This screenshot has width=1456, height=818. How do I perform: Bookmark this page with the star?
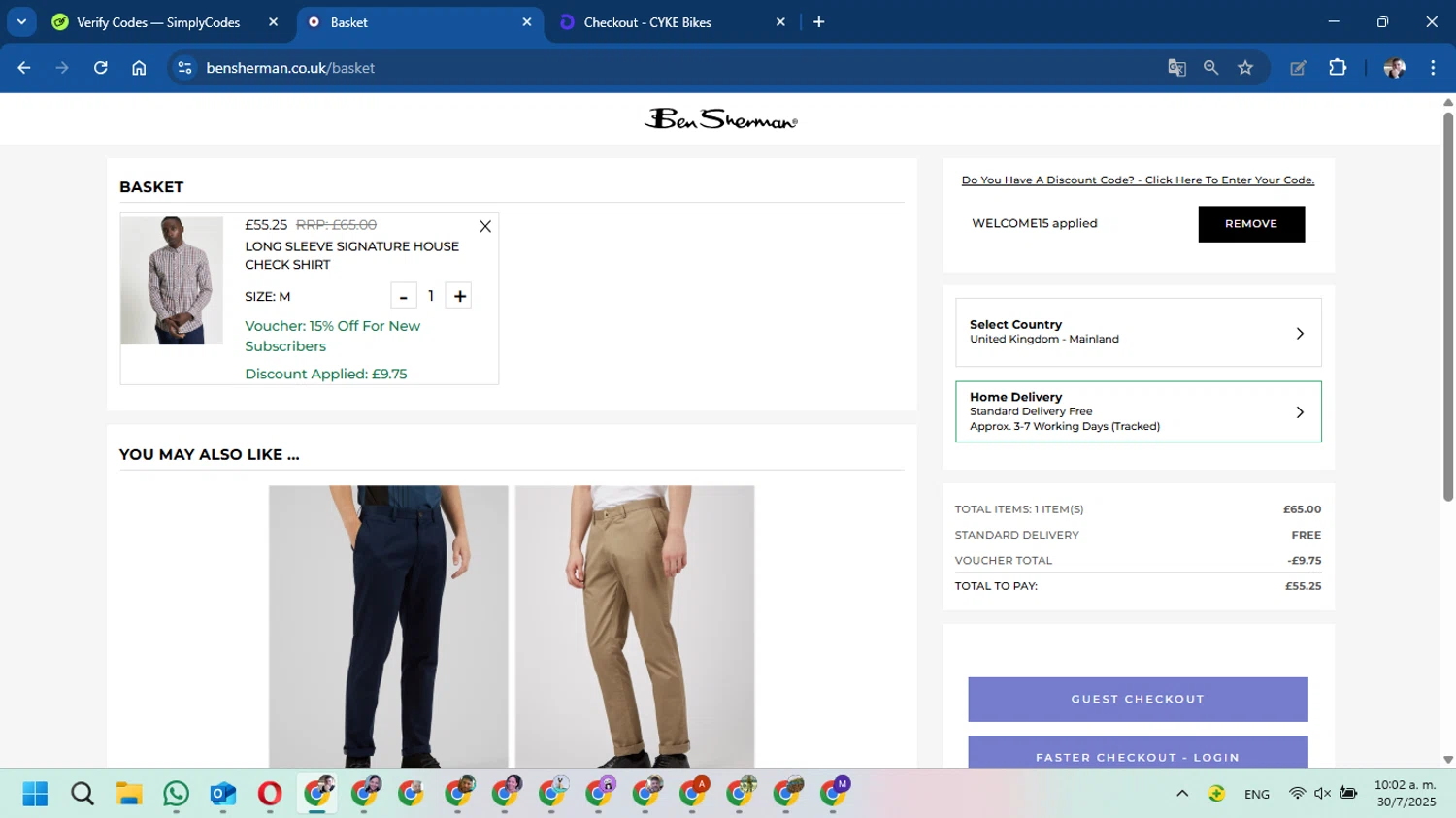[1245, 68]
